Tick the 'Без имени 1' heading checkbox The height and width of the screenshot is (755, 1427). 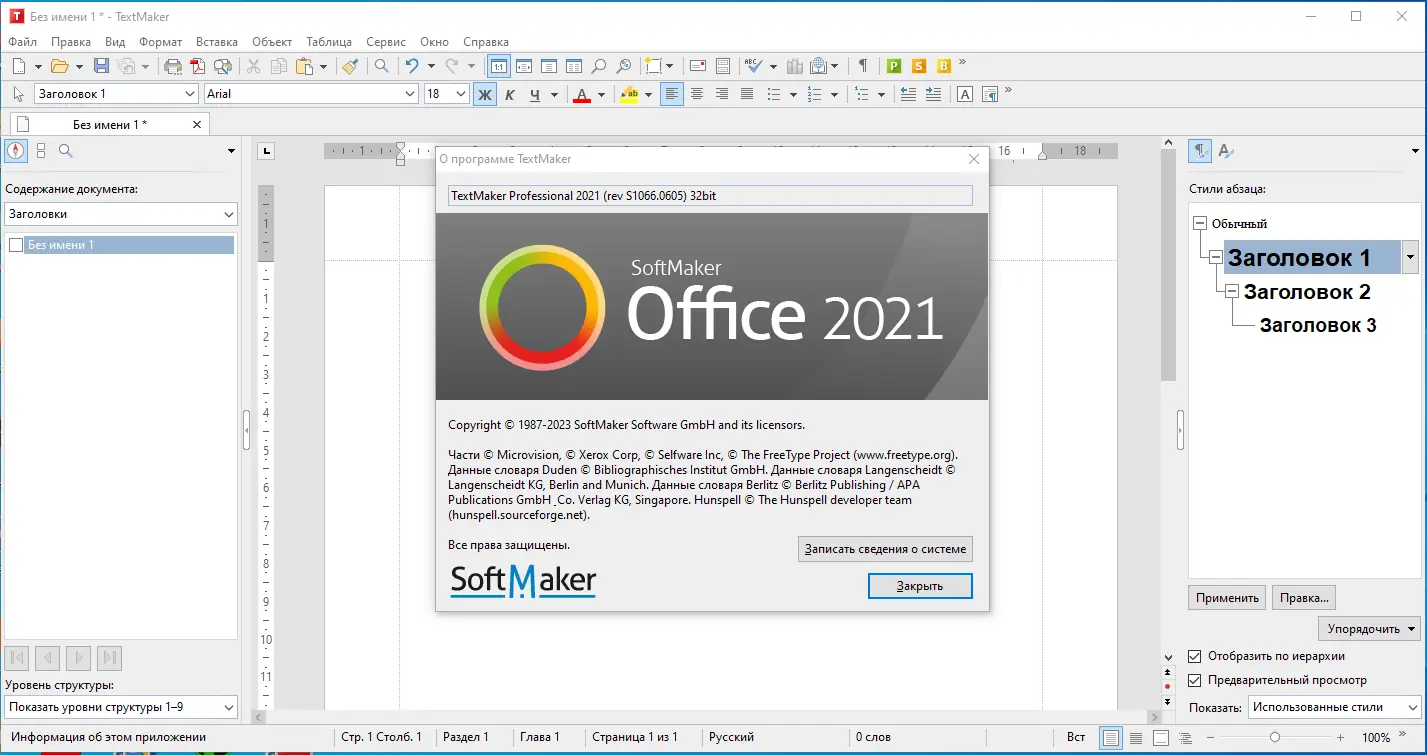pyautogui.click(x=15, y=245)
